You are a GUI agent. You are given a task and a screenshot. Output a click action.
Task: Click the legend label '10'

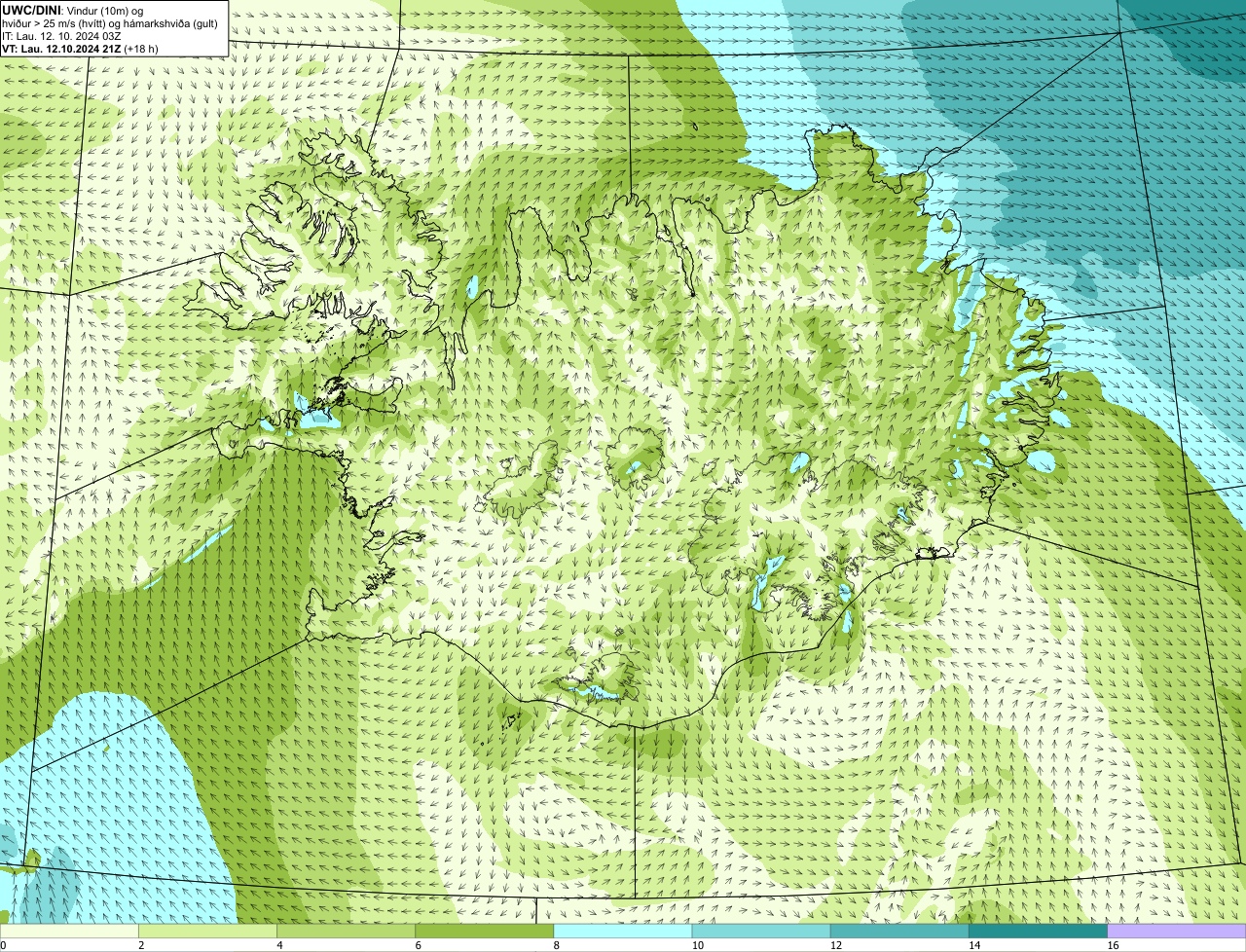click(697, 945)
